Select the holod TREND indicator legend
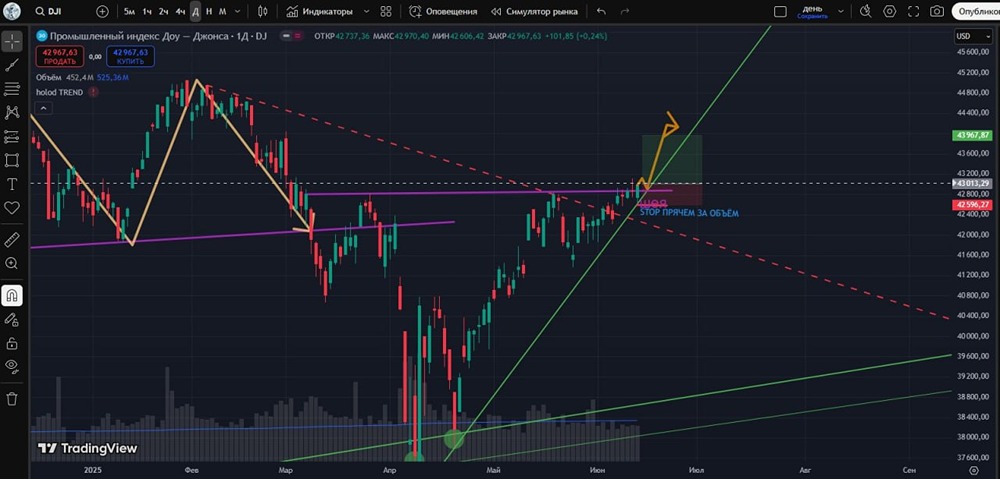1000x479 pixels. [59, 92]
